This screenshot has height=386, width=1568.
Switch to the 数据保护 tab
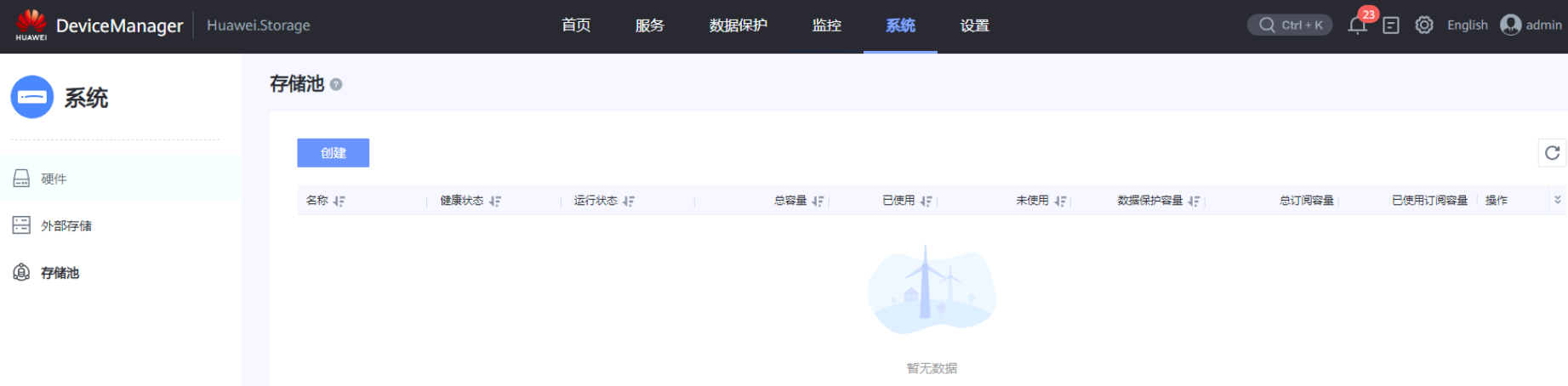click(x=738, y=26)
